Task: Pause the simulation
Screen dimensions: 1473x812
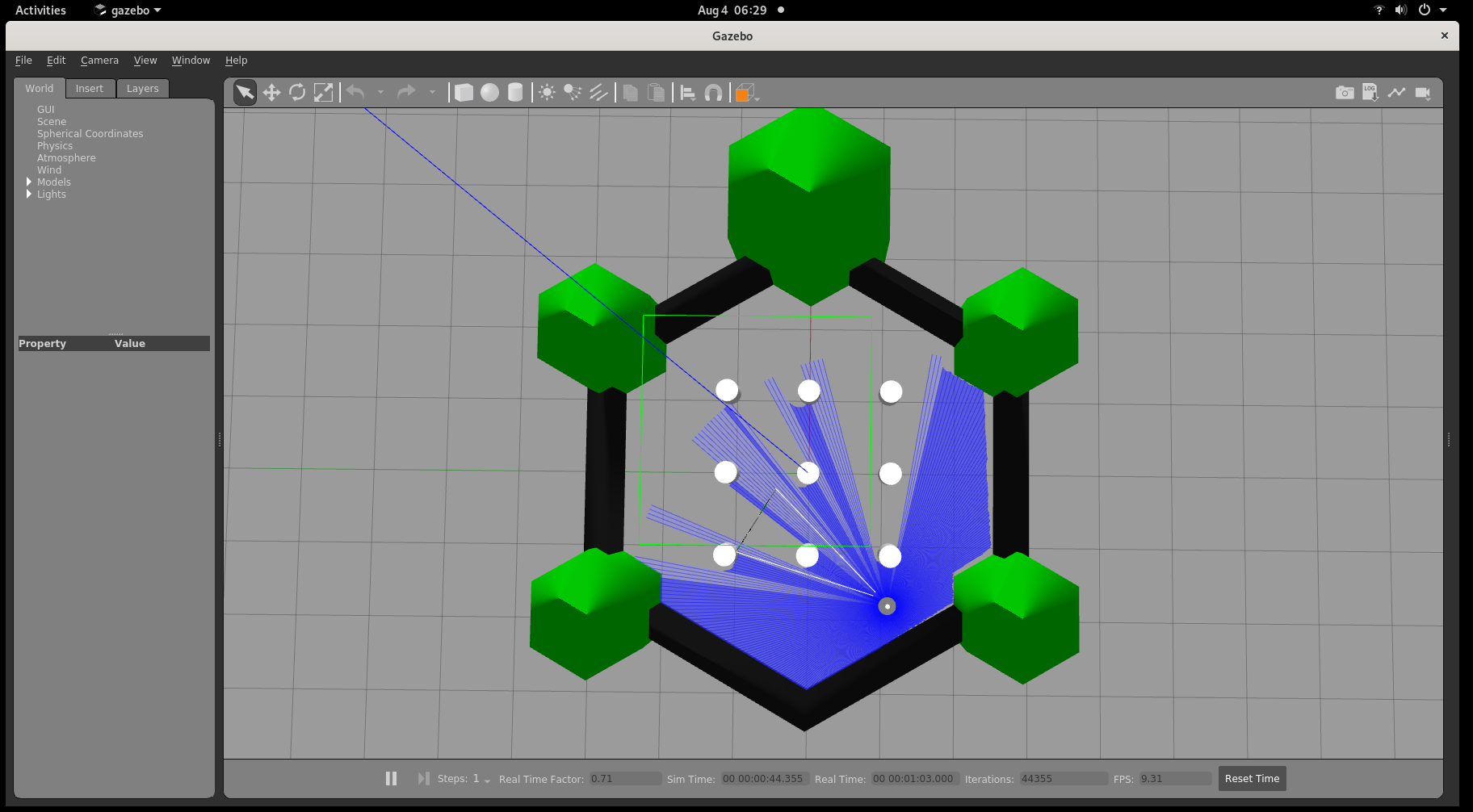Action: (x=391, y=778)
